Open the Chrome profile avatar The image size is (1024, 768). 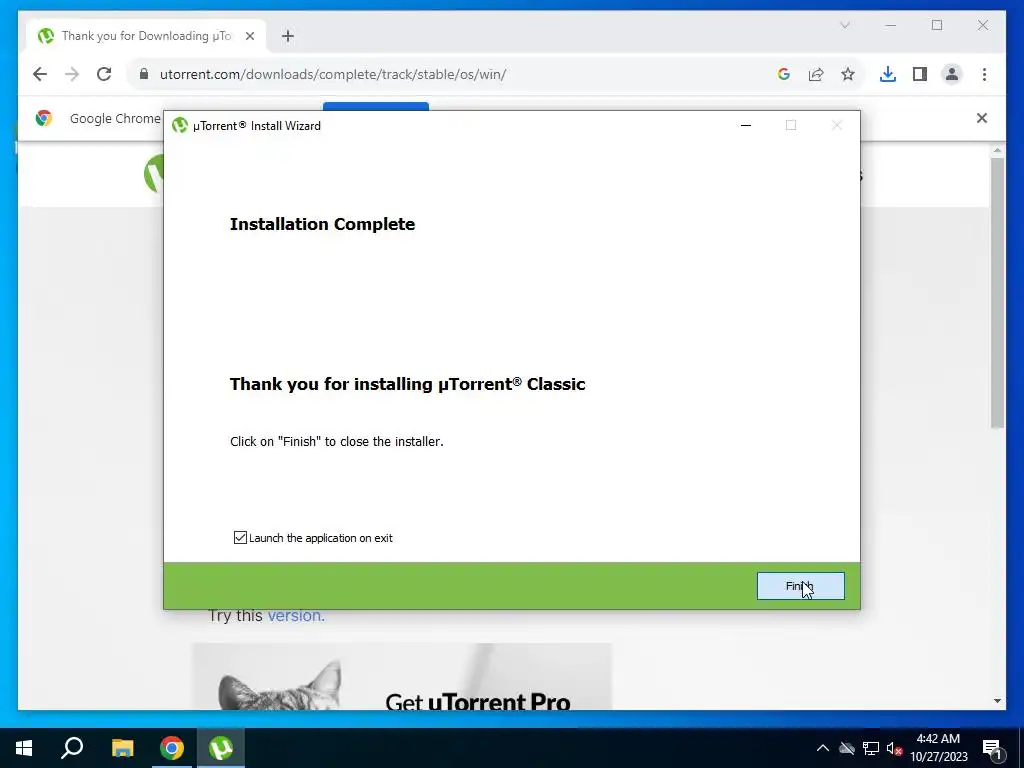pos(952,74)
